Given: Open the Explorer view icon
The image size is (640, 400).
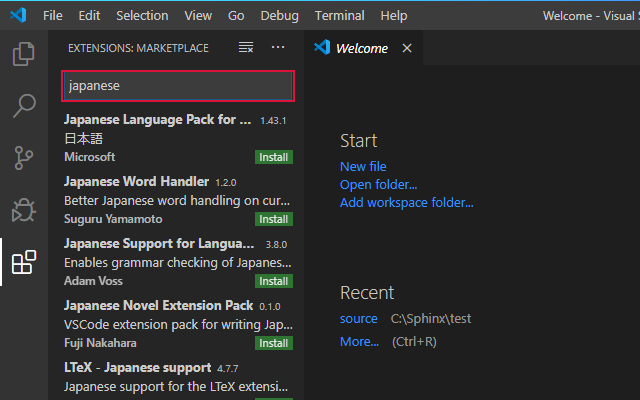Looking at the screenshot, I should coord(24,54).
